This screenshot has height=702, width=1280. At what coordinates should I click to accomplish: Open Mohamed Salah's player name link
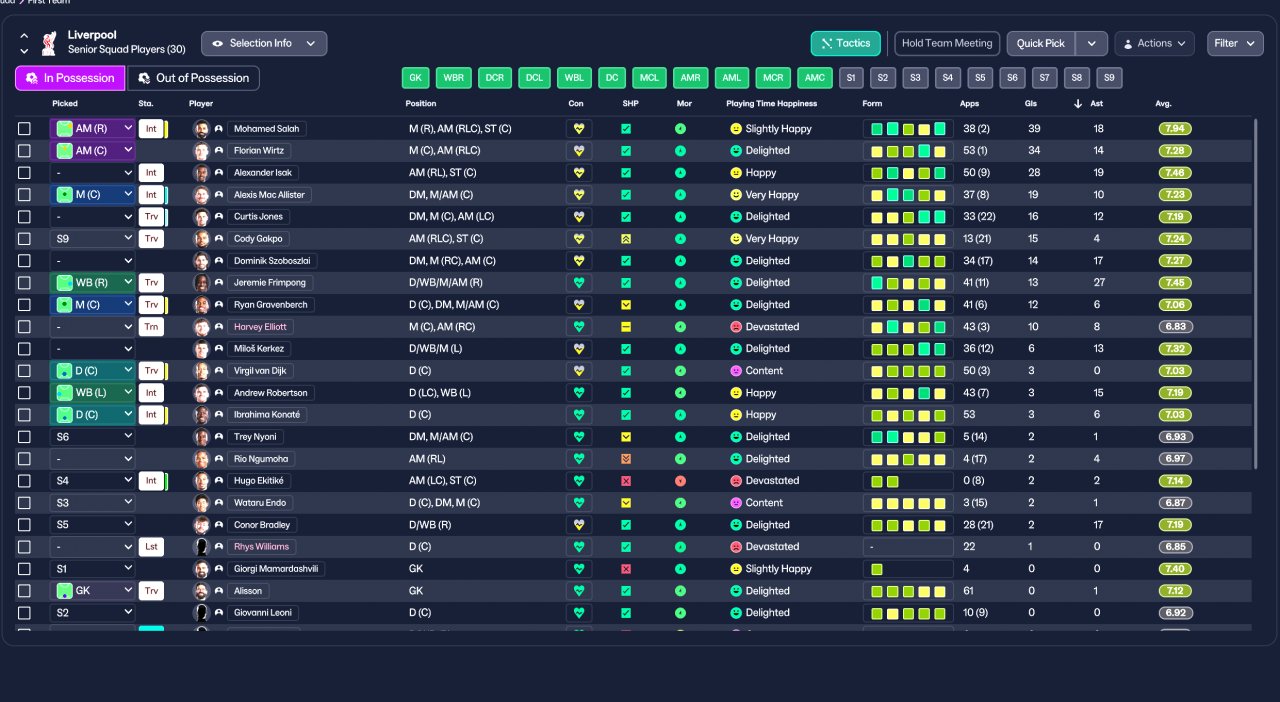pos(267,129)
